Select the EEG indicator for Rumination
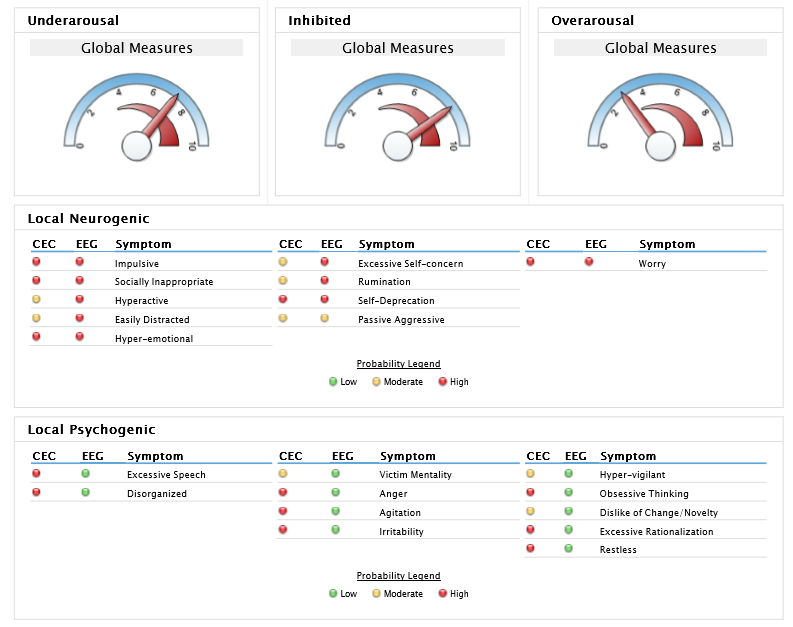 pos(325,280)
